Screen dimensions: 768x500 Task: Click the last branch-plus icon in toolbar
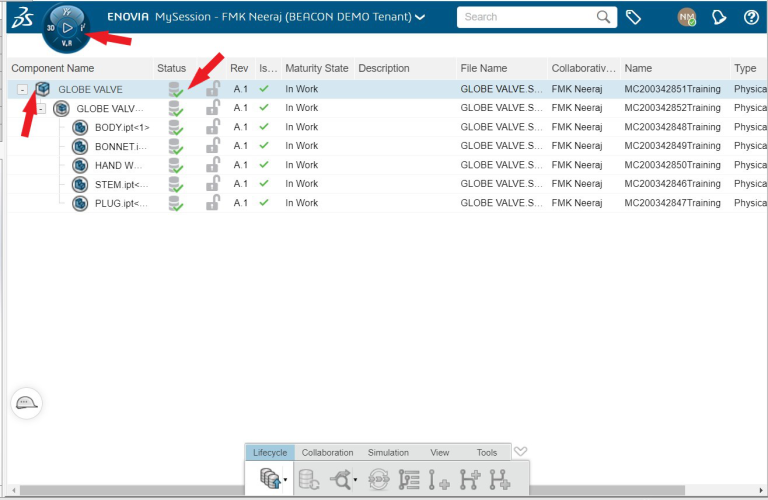point(500,479)
